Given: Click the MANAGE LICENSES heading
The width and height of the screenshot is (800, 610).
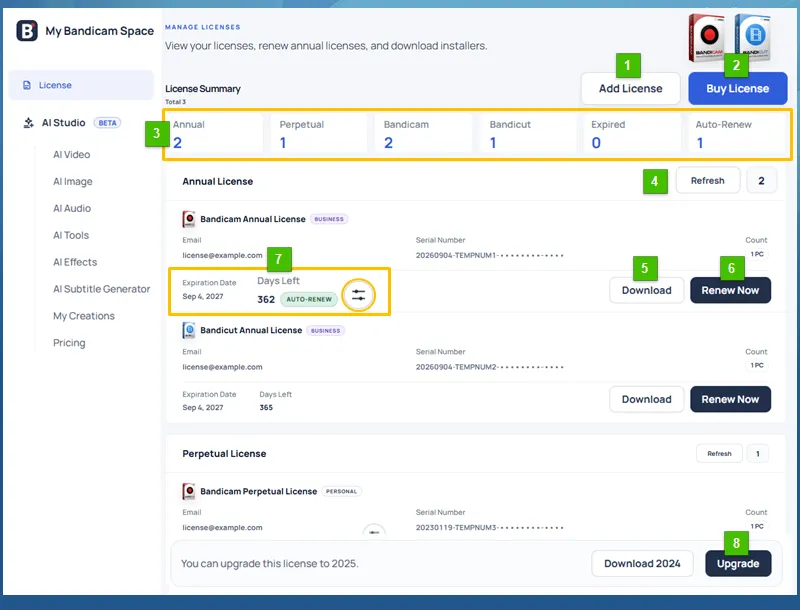Looking at the screenshot, I should (203, 27).
